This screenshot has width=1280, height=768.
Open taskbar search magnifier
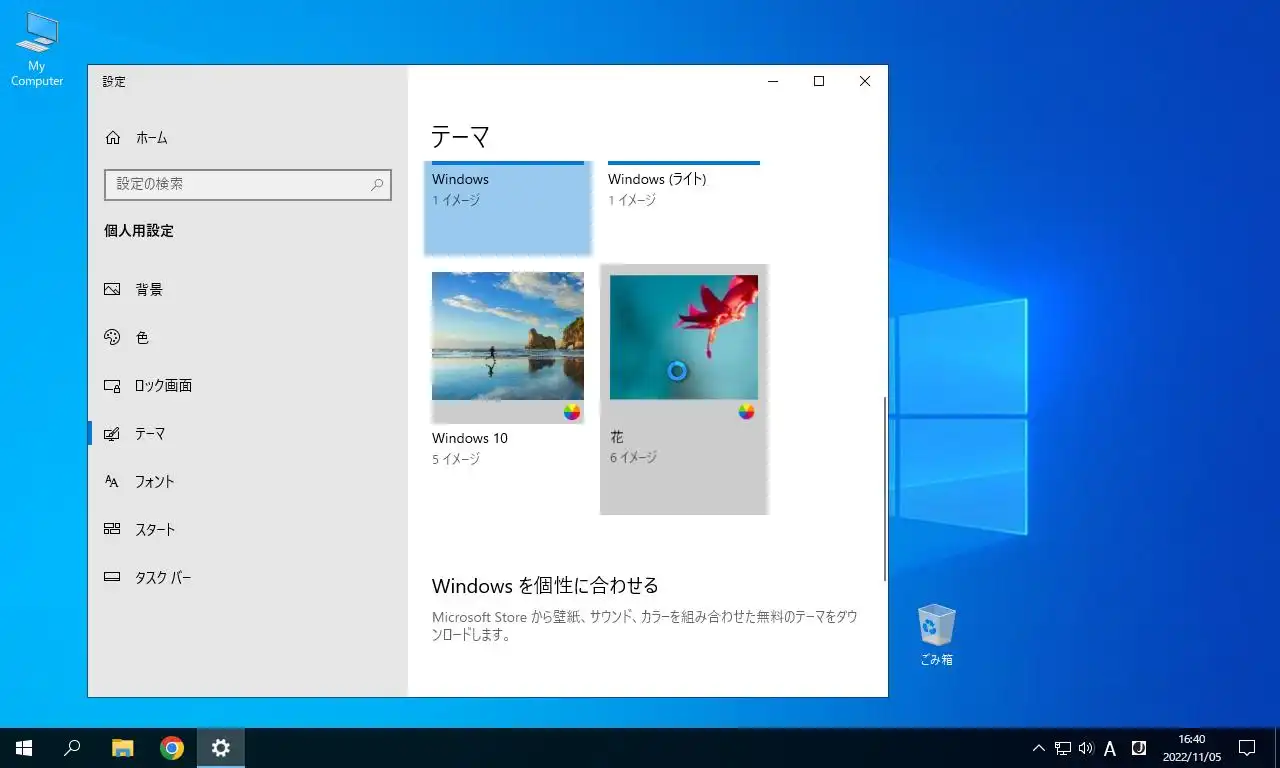(x=72, y=748)
